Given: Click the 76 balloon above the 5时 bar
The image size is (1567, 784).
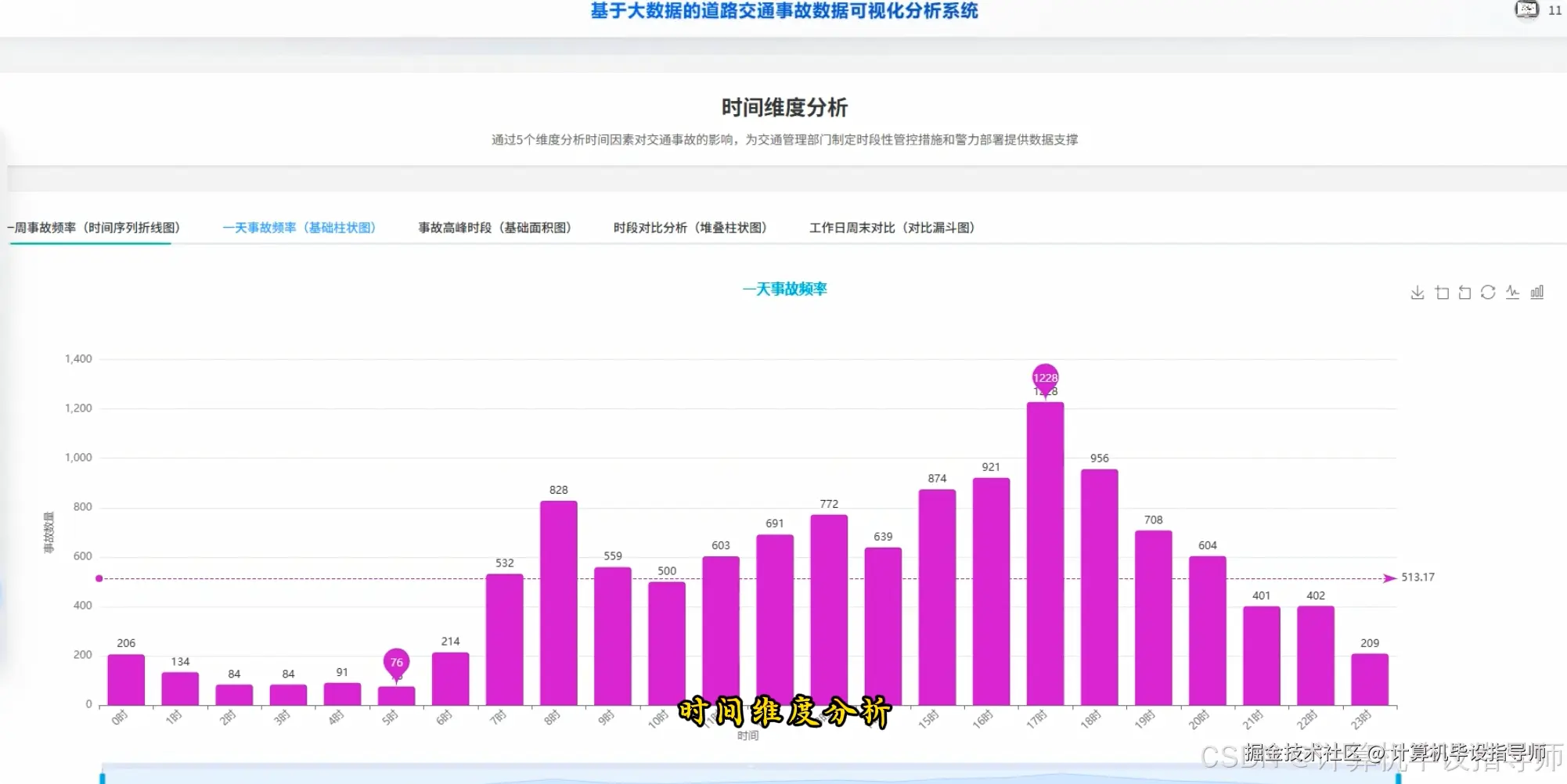Looking at the screenshot, I should click(394, 662).
